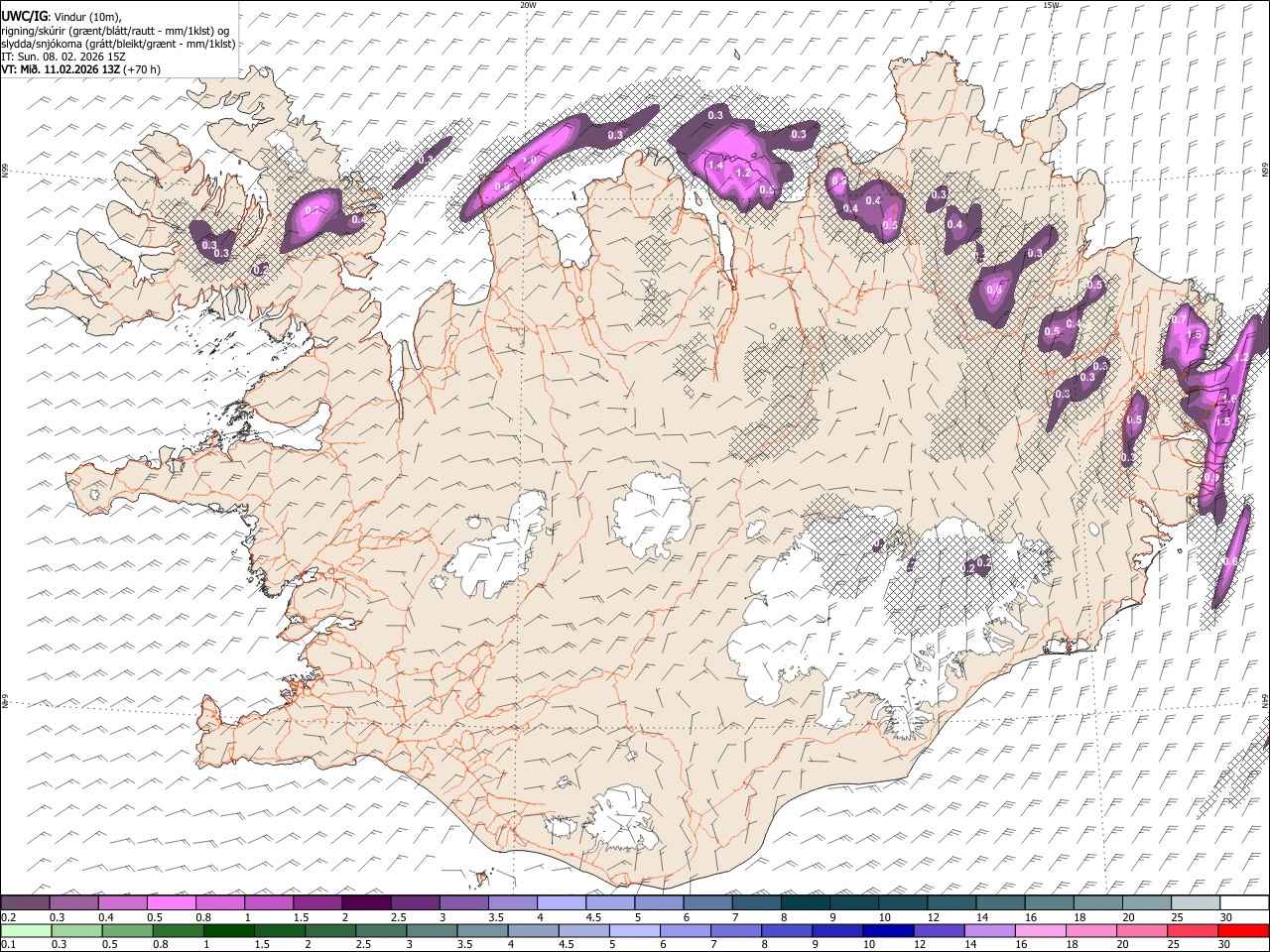
Task: Click the top legend swatch between 1.5 and 2
Action: coord(317,903)
